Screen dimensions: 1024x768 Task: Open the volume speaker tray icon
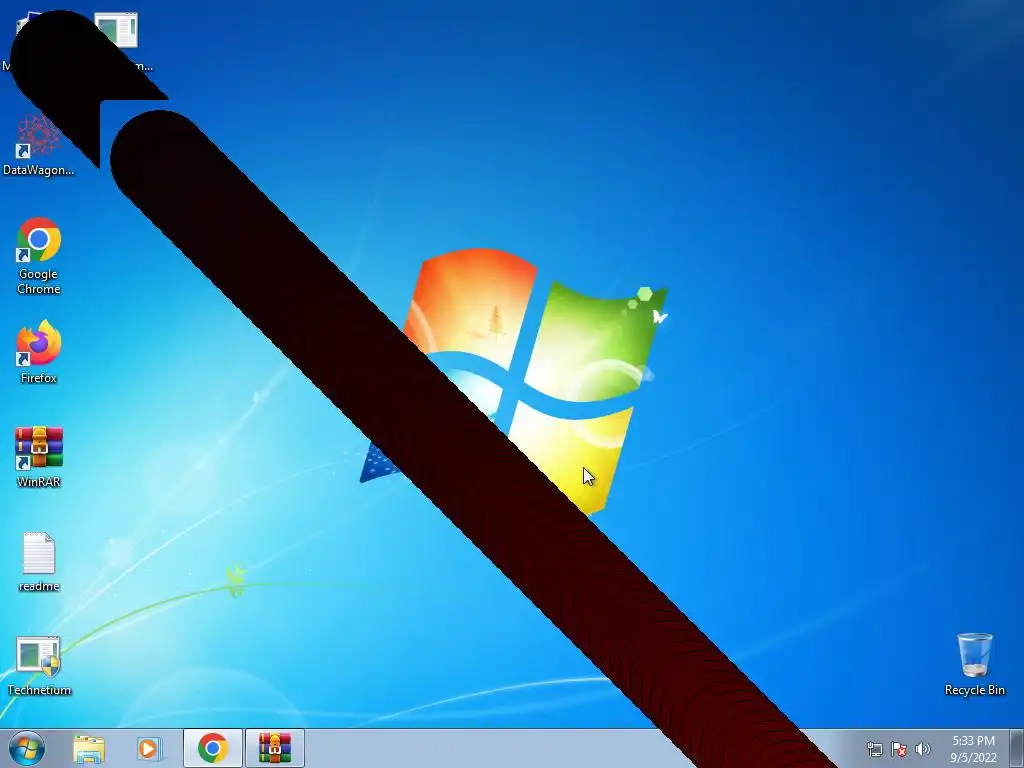click(x=922, y=749)
